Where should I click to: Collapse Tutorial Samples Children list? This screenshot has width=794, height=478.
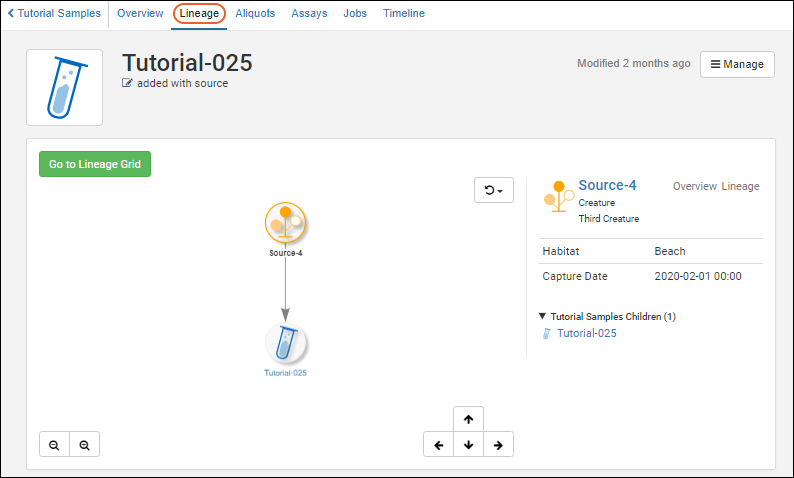tap(543, 317)
